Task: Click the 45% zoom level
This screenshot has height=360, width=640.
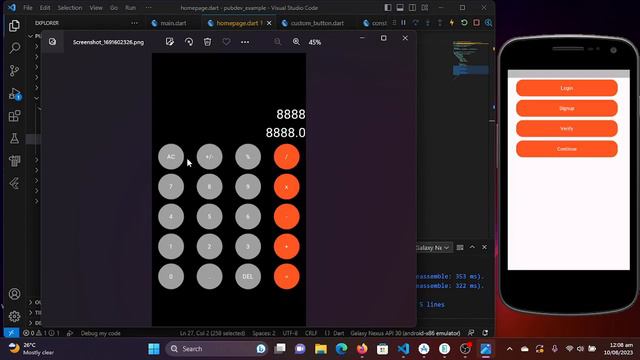Action: pyautogui.click(x=315, y=42)
